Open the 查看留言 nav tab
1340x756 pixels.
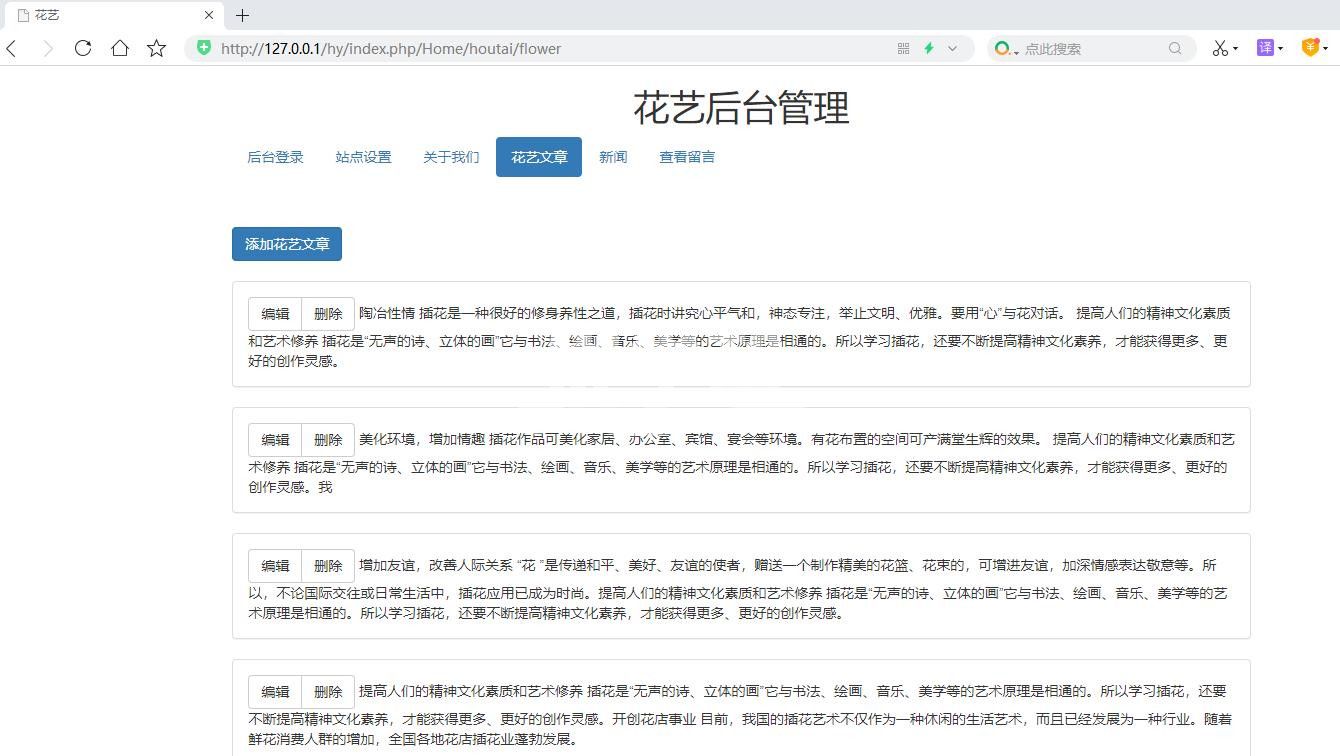[686, 157]
